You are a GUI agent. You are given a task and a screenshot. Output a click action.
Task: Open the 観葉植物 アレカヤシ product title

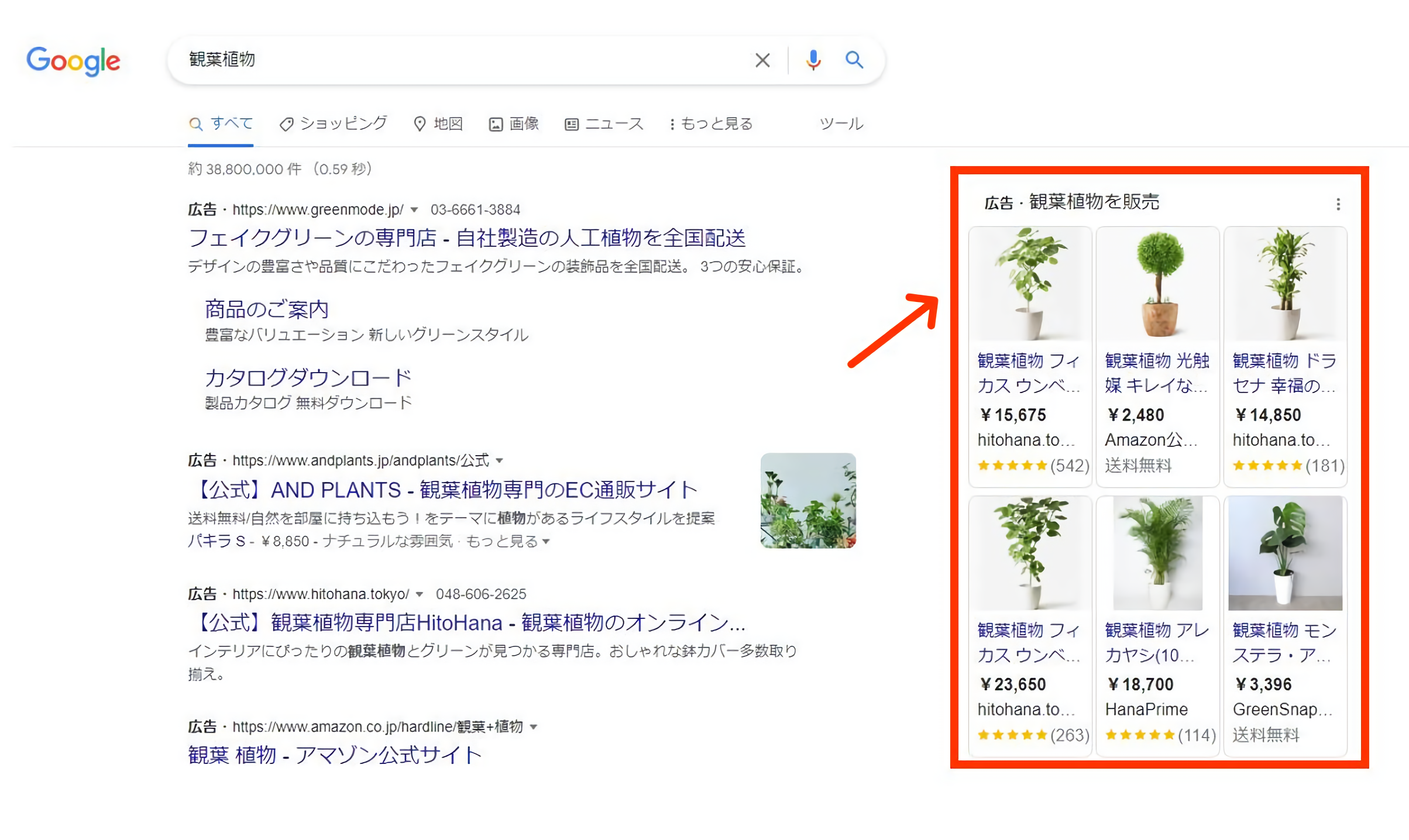(1157, 642)
